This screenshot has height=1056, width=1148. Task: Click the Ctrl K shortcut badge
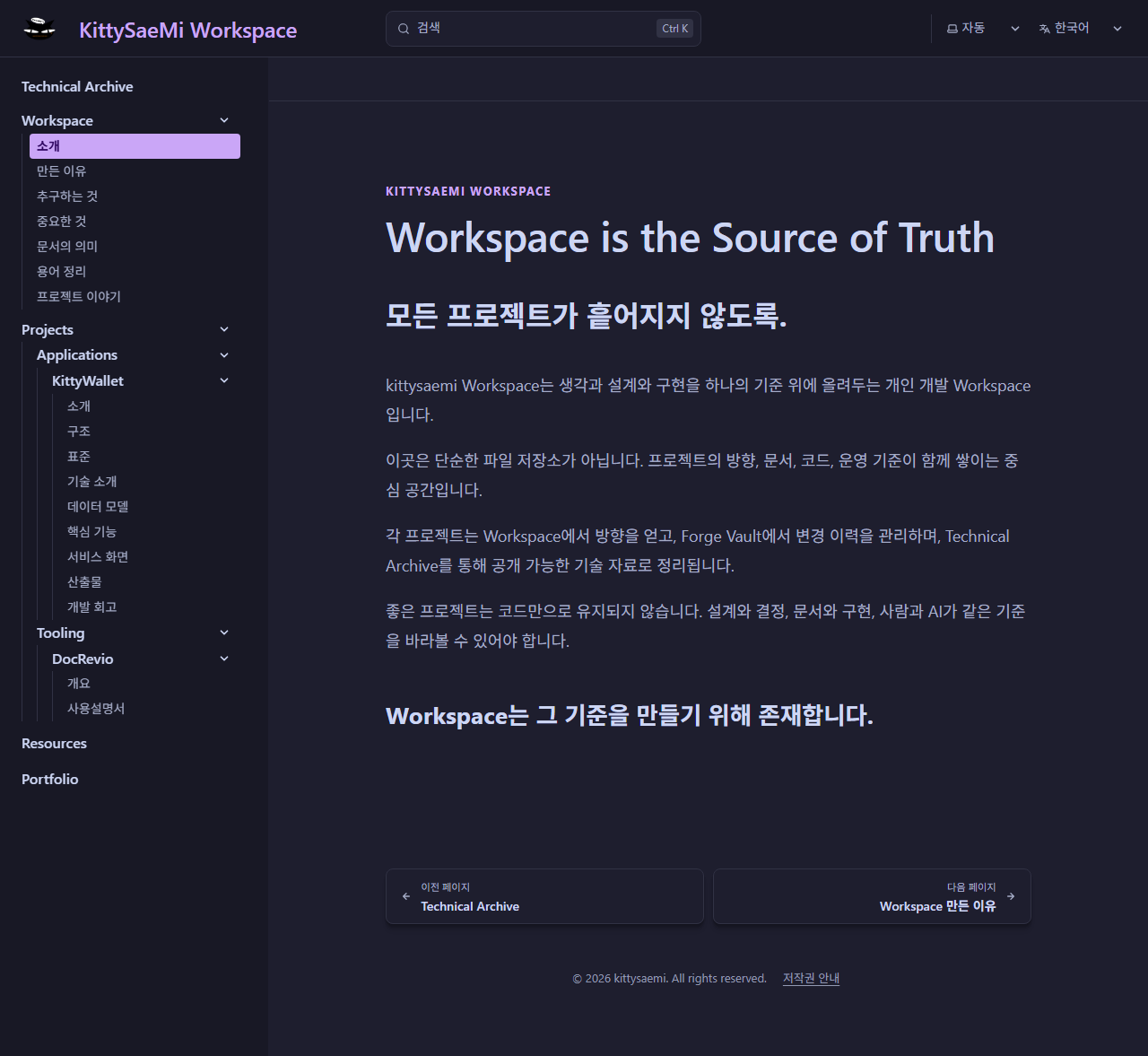[x=674, y=29]
